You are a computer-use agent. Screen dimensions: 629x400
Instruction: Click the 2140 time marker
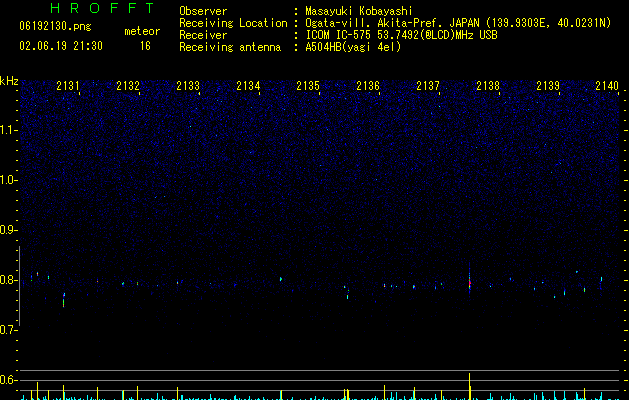click(x=607, y=86)
